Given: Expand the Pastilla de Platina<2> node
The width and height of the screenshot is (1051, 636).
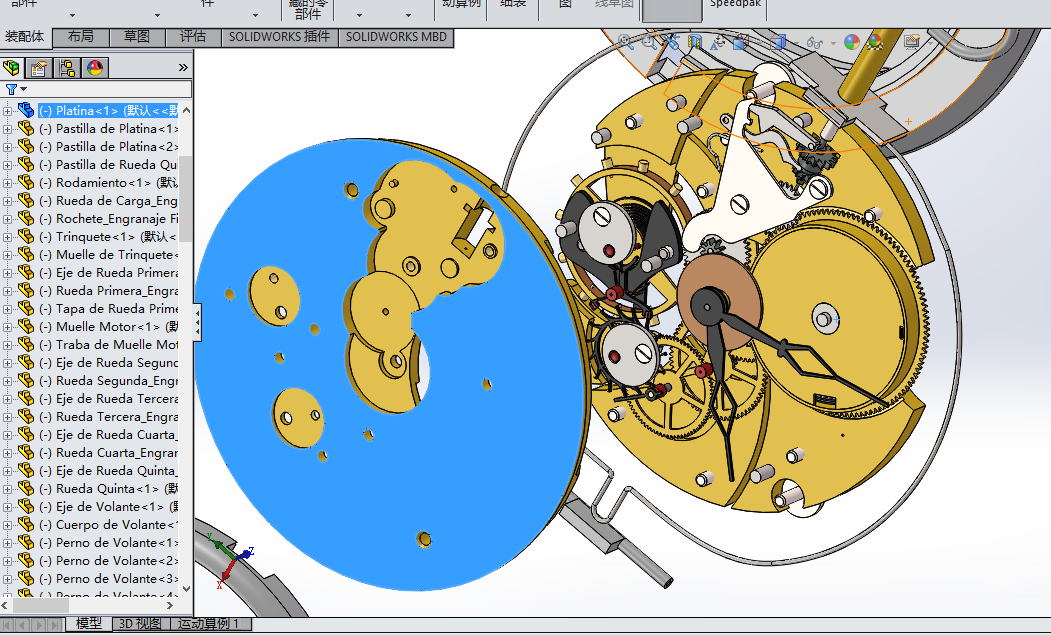Looking at the screenshot, I should tap(7, 147).
